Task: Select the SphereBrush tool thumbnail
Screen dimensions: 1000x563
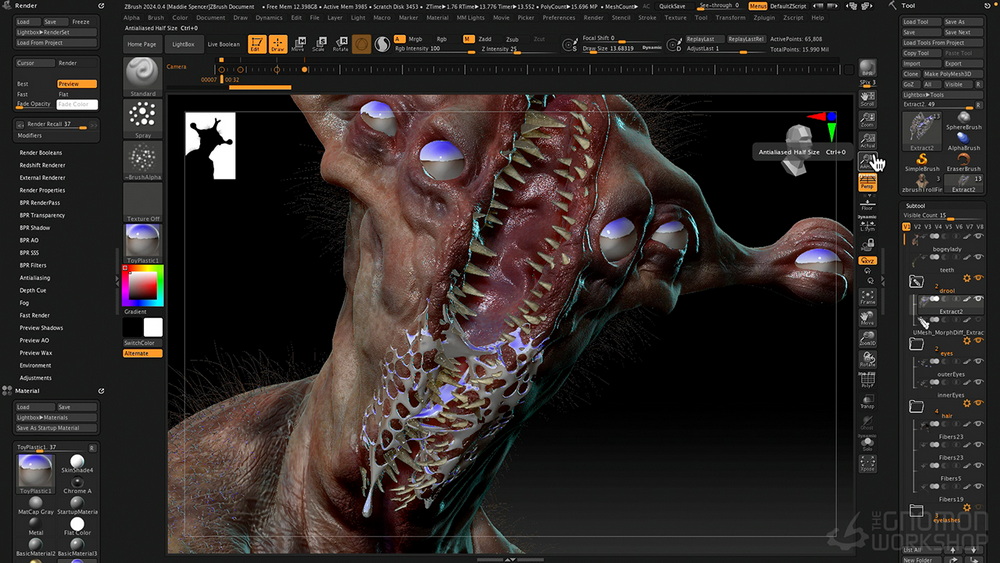Action: click(x=964, y=121)
